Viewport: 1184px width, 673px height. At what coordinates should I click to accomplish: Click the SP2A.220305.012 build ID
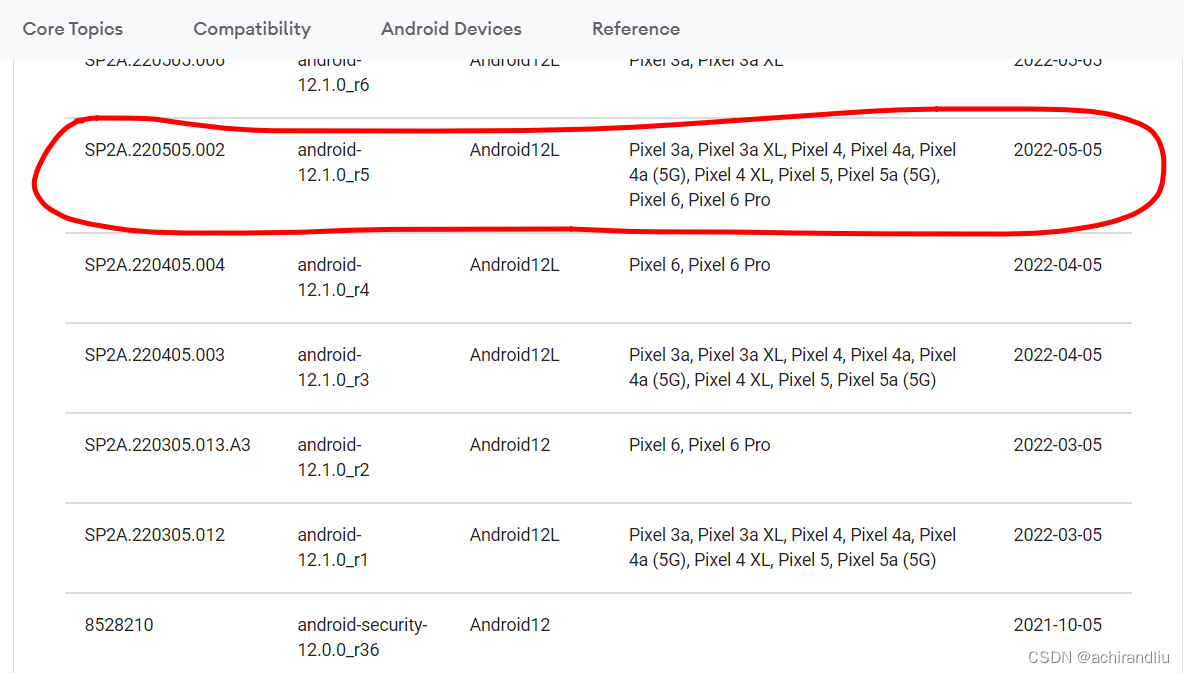click(151, 535)
